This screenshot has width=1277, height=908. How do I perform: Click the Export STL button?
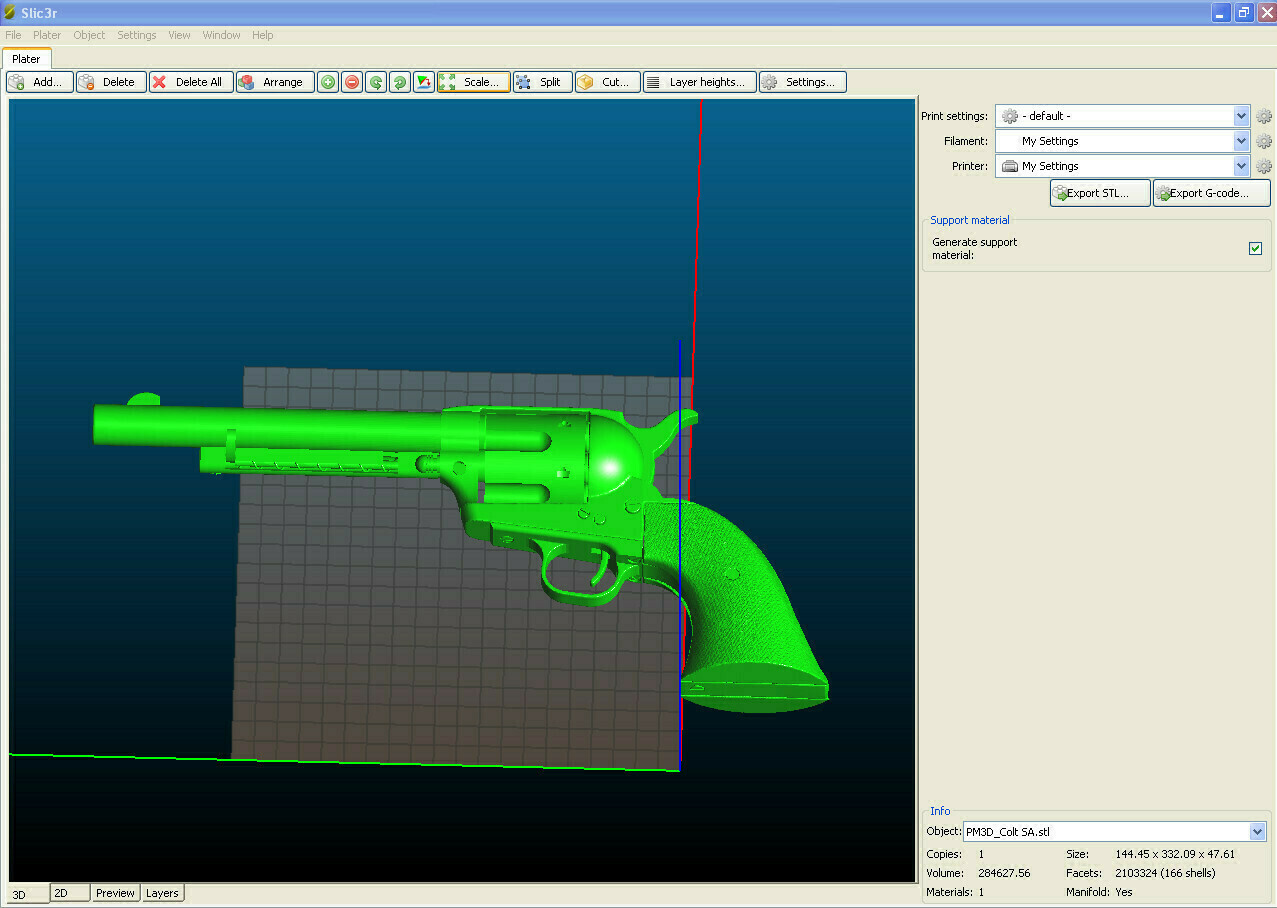pos(1098,193)
